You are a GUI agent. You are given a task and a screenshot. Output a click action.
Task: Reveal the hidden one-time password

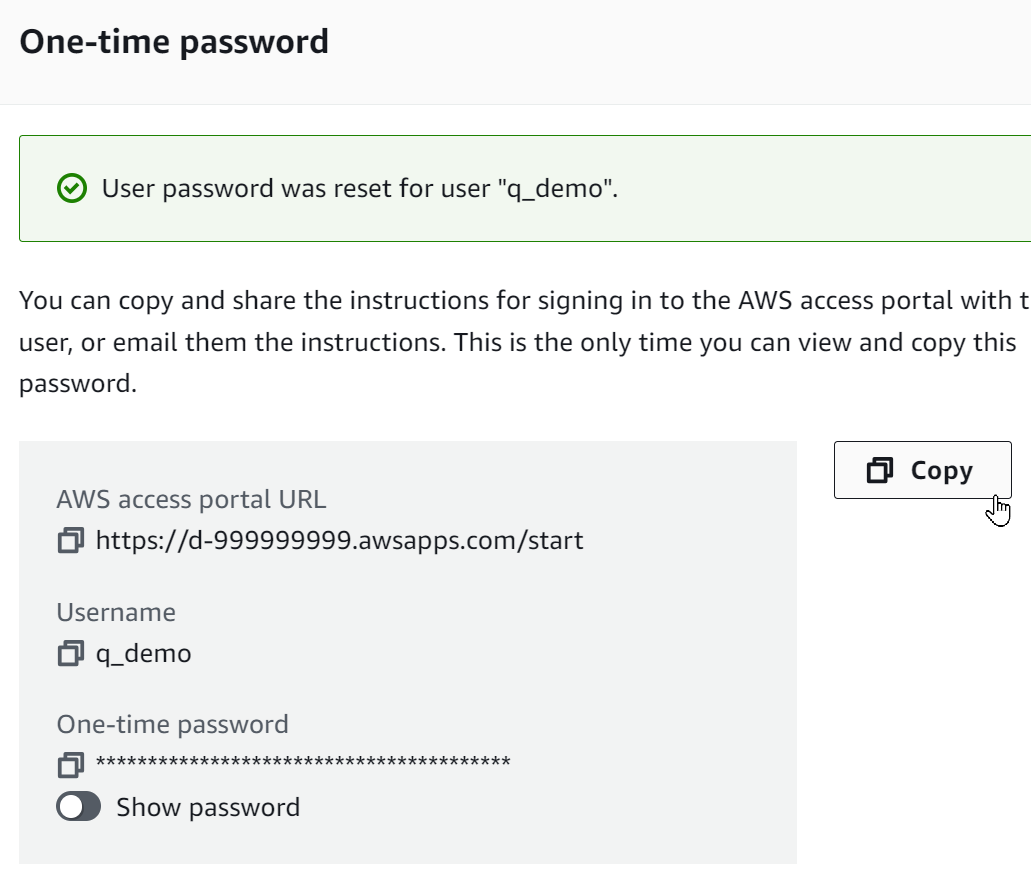pyautogui.click(x=78, y=807)
